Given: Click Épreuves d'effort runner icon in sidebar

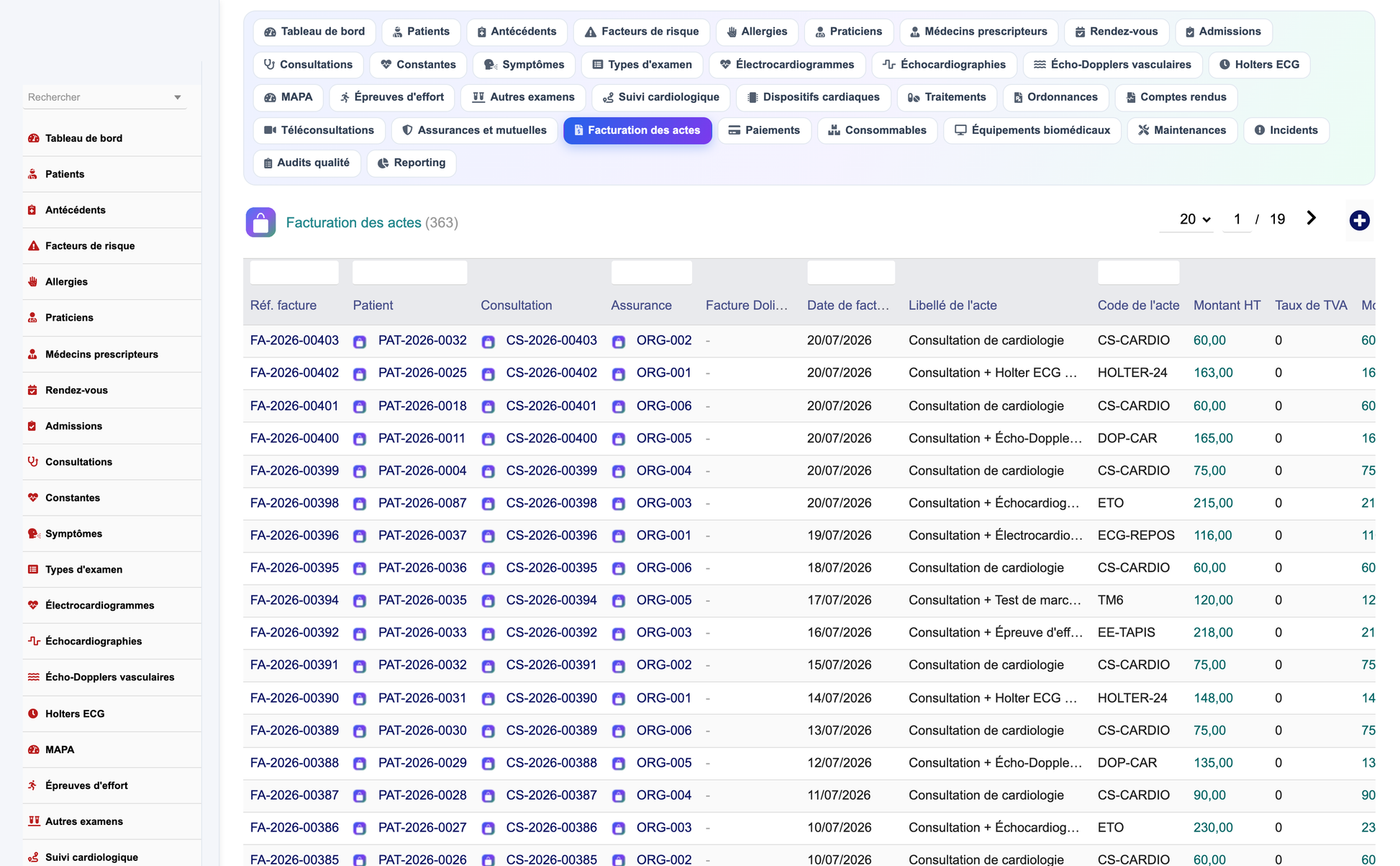Looking at the screenshot, I should pos(33,785).
